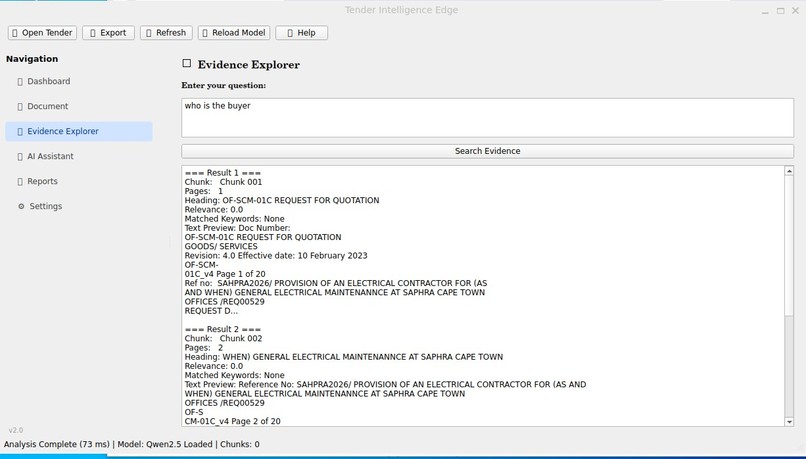
Task: Open AI Assistant section
Action: pyautogui.click(x=79, y=156)
